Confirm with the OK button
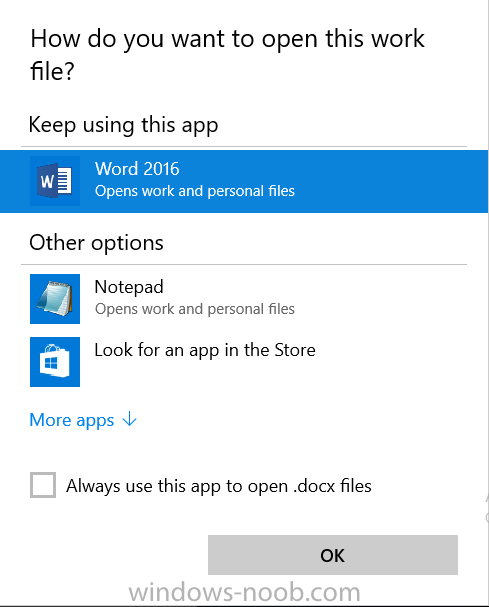Image resolution: width=489 pixels, height=607 pixels. (x=333, y=555)
